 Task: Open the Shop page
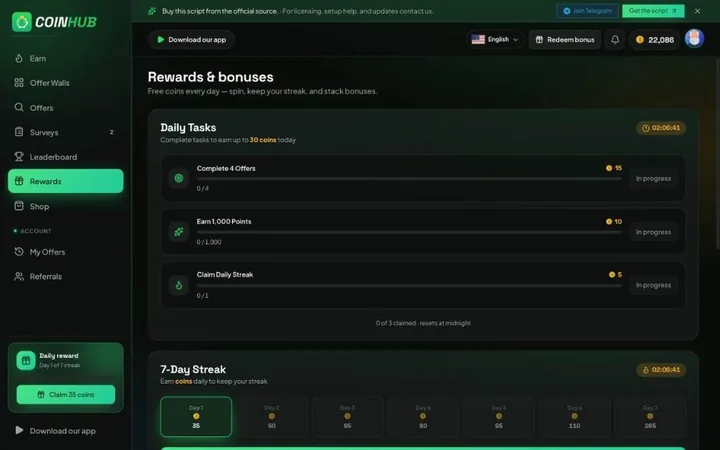tap(66, 206)
